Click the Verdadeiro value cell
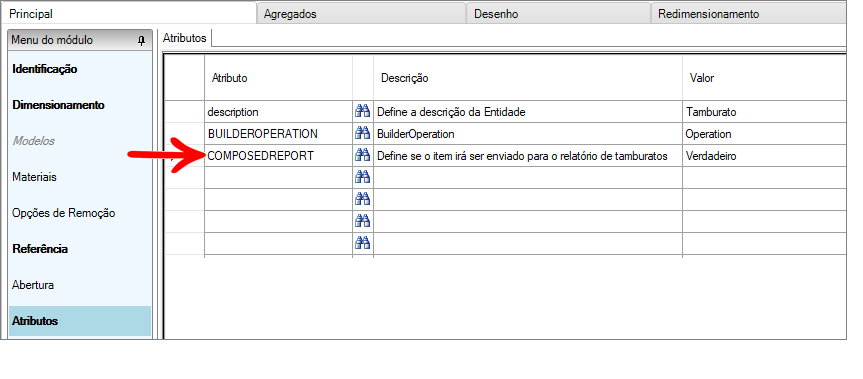 [764, 156]
